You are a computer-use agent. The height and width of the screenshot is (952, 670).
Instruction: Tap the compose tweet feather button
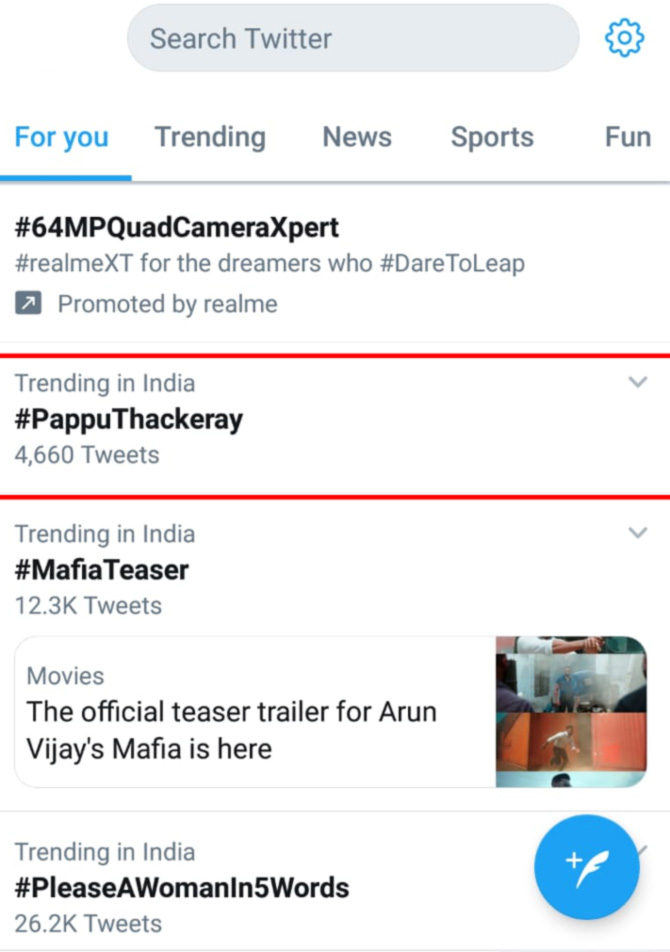(586, 866)
